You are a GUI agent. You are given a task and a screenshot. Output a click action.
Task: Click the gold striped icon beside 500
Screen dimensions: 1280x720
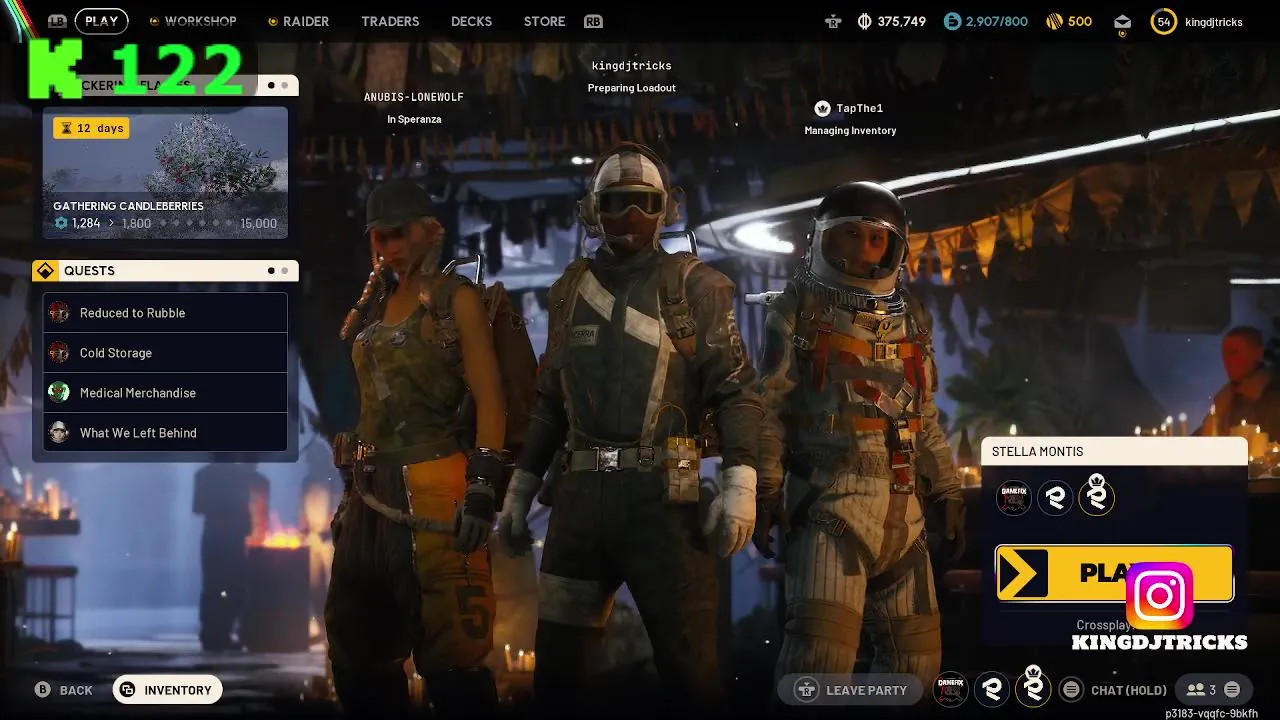click(x=1054, y=21)
